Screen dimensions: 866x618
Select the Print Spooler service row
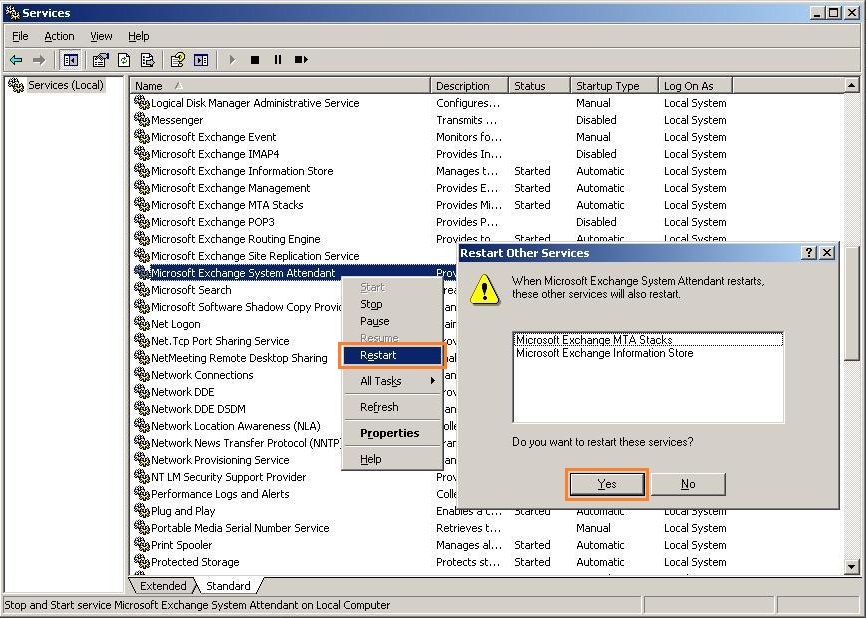point(182,545)
